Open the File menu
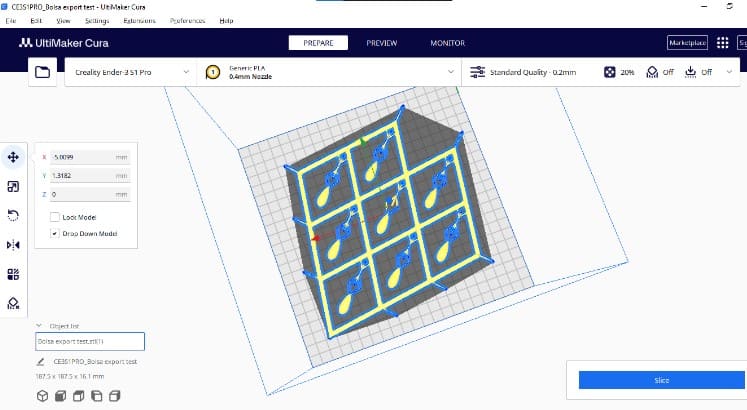Image resolution: width=747 pixels, height=410 pixels. (x=10, y=21)
